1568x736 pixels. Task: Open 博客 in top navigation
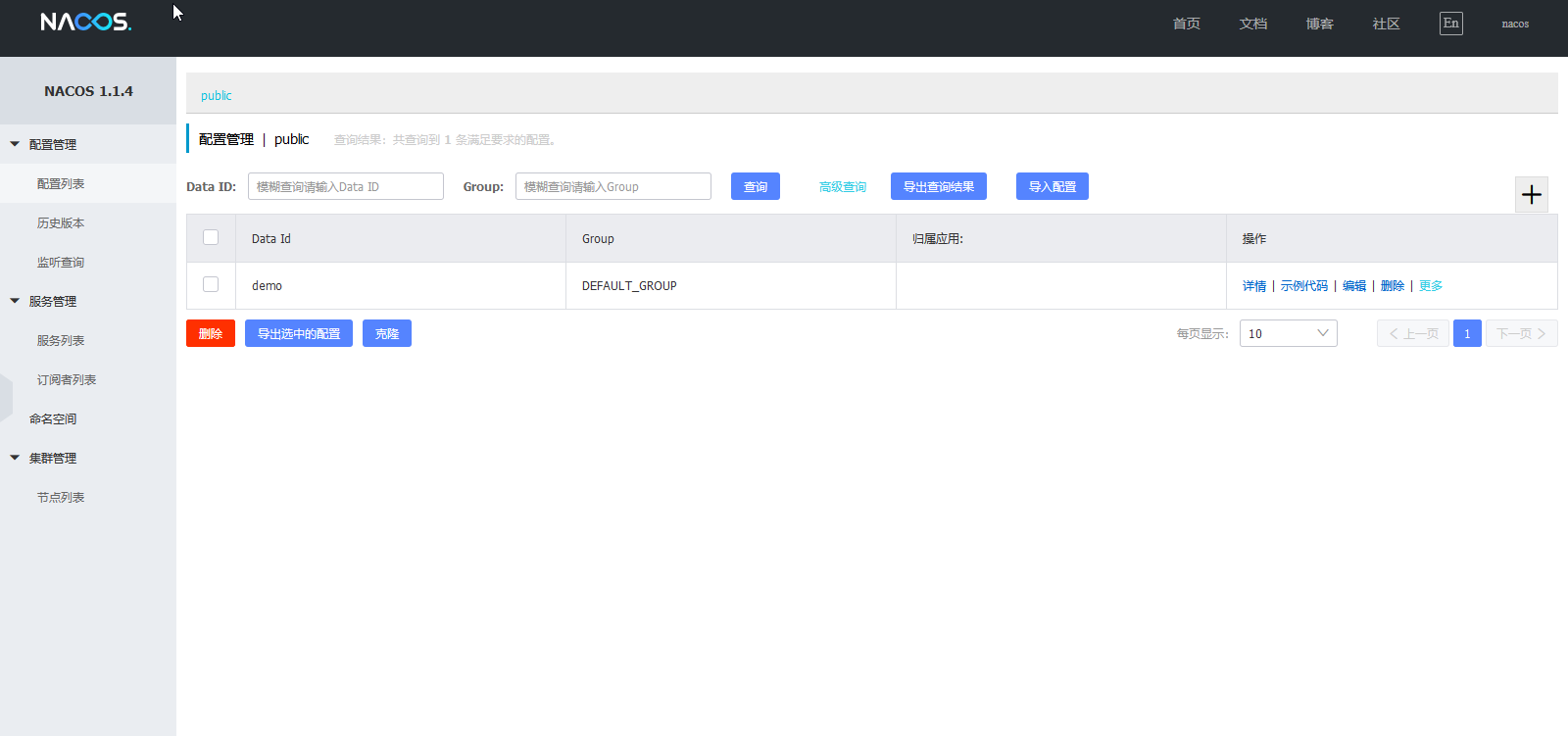(1320, 24)
